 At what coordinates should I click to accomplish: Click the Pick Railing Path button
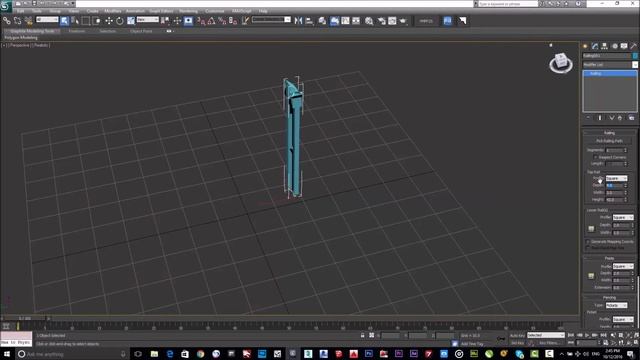pos(609,141)
